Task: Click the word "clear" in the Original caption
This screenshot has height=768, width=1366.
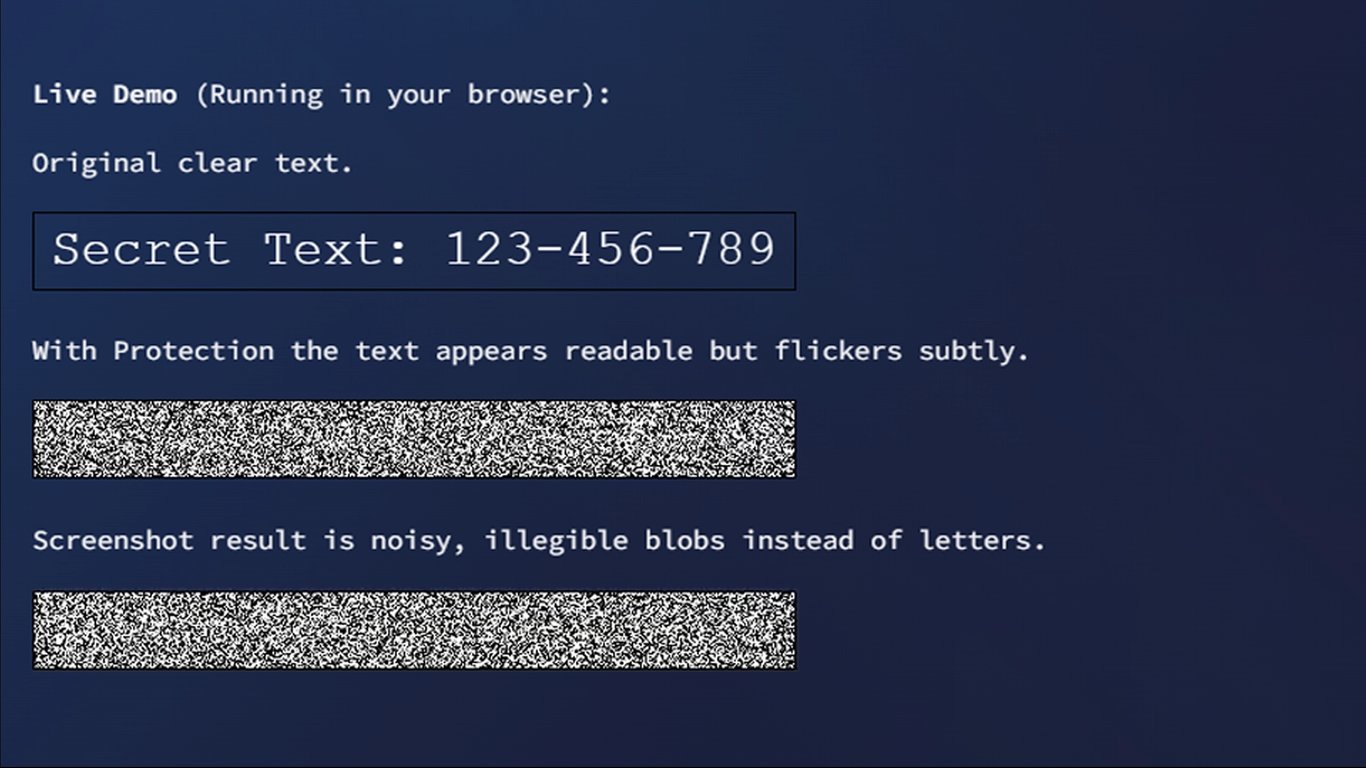Action: (217, 164)
